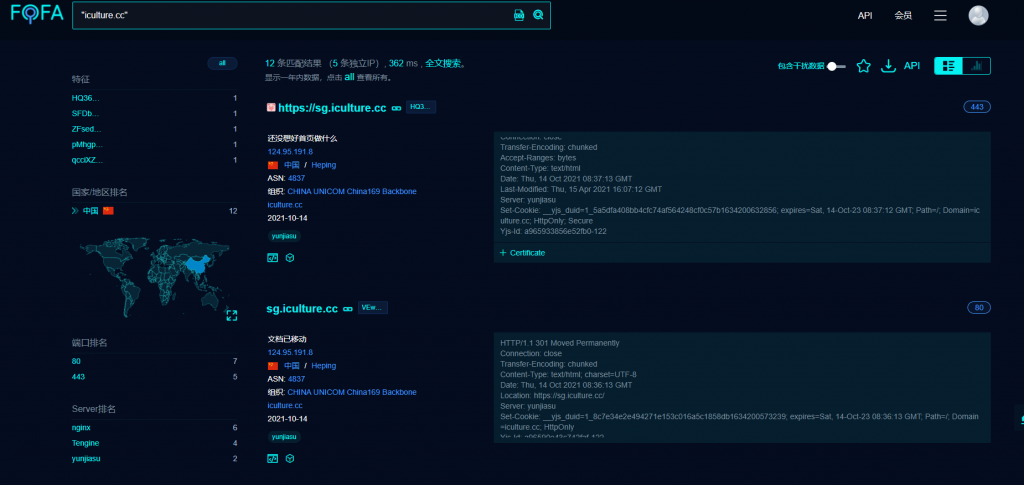Open the hamburger menu in header
The height and width of the screenshot is (485, 1024).
(x=940, y=15)
